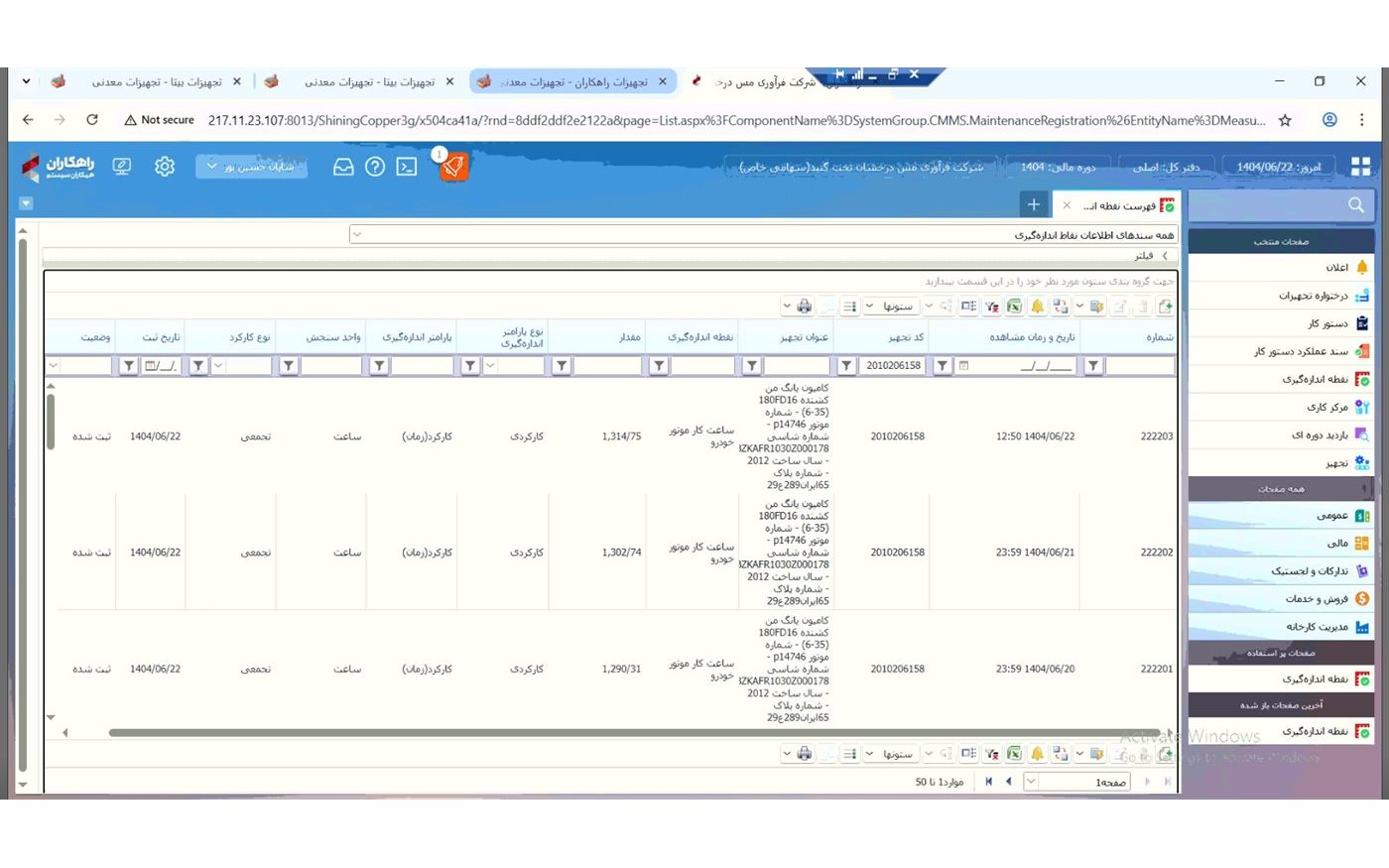The width and height of the screenshot is (1389, 868).
Task: Click the new record icon in the top grid toolbar
Action: 1166,307
